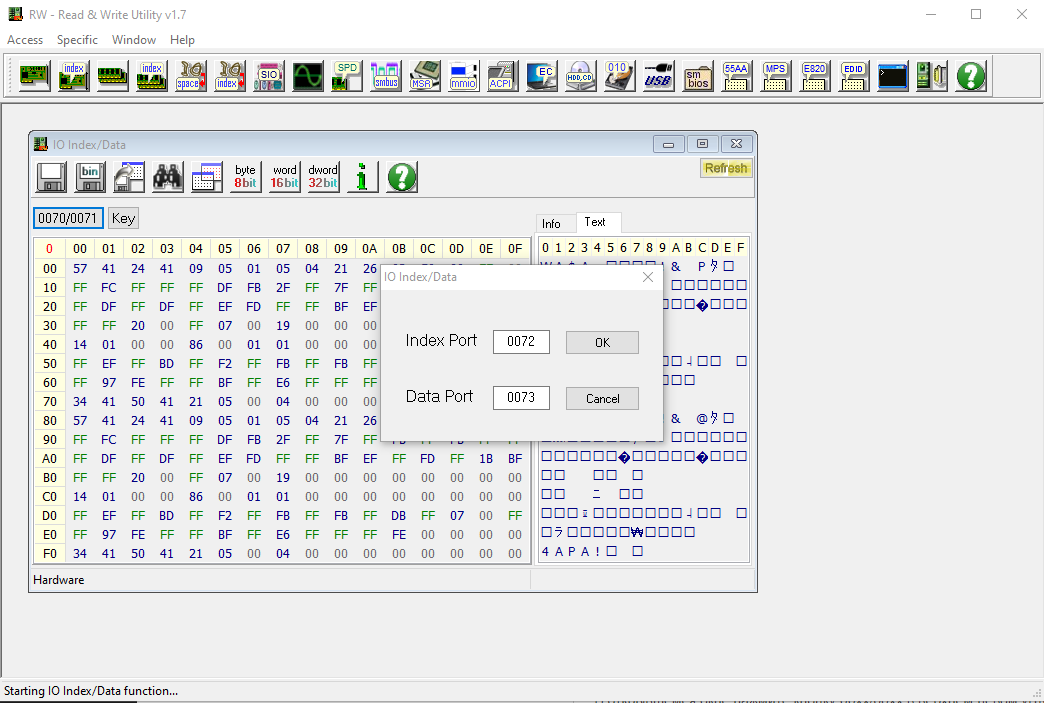1044x703 pixels.
Task: Launch the Embedded Controller (EC) tool
Action: [542, 76]
